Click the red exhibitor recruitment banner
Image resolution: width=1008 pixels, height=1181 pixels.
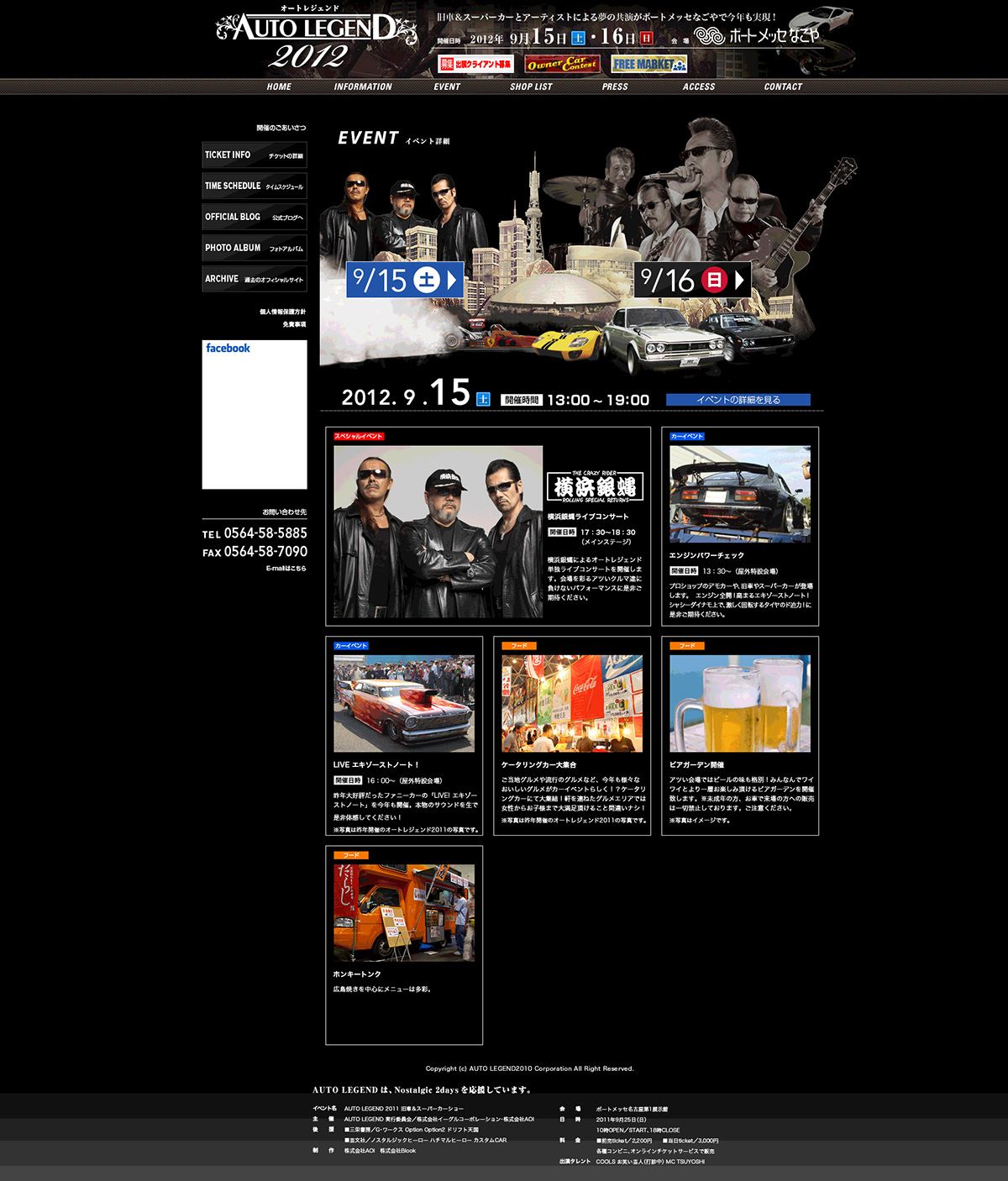pos(475,64)
